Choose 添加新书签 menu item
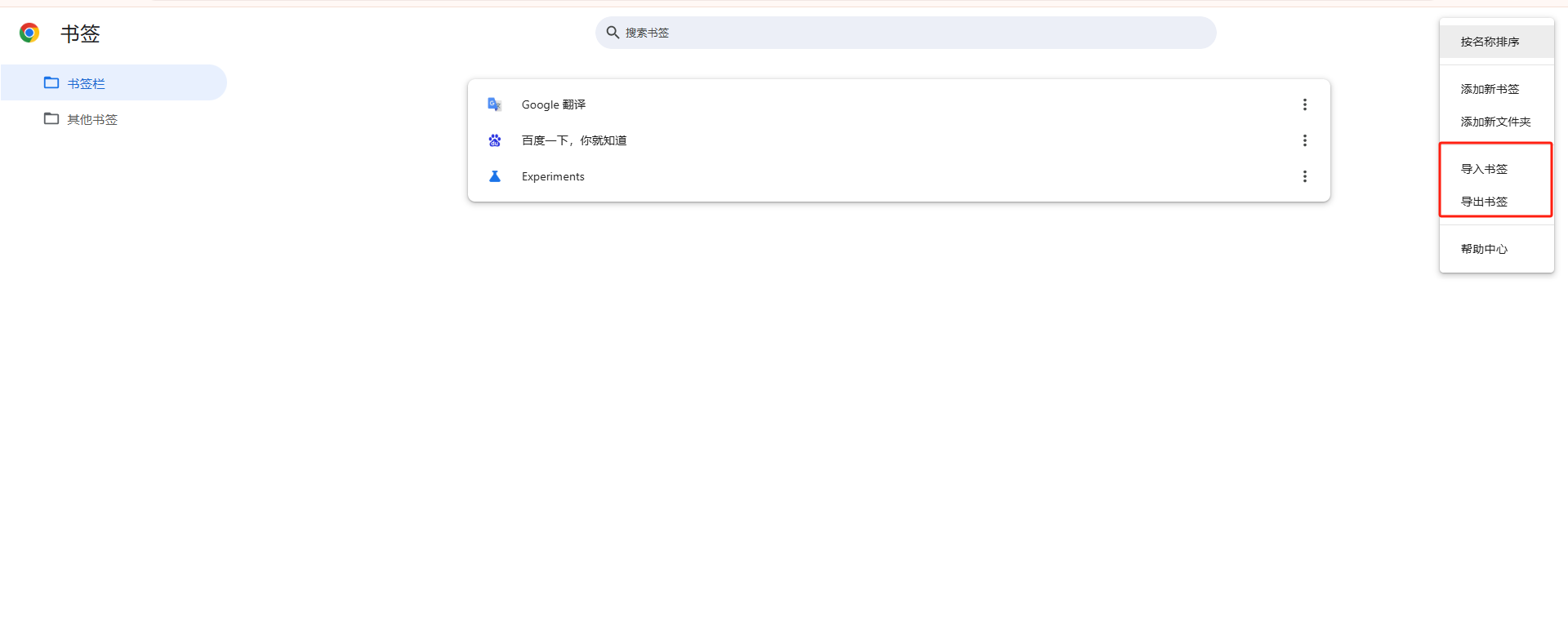 click(1496, 89)
